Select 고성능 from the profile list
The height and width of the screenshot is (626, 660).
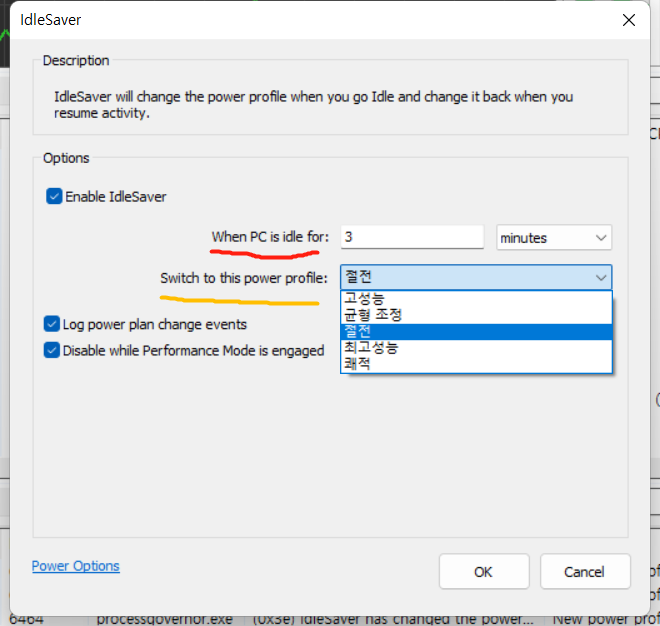point(476,299)
